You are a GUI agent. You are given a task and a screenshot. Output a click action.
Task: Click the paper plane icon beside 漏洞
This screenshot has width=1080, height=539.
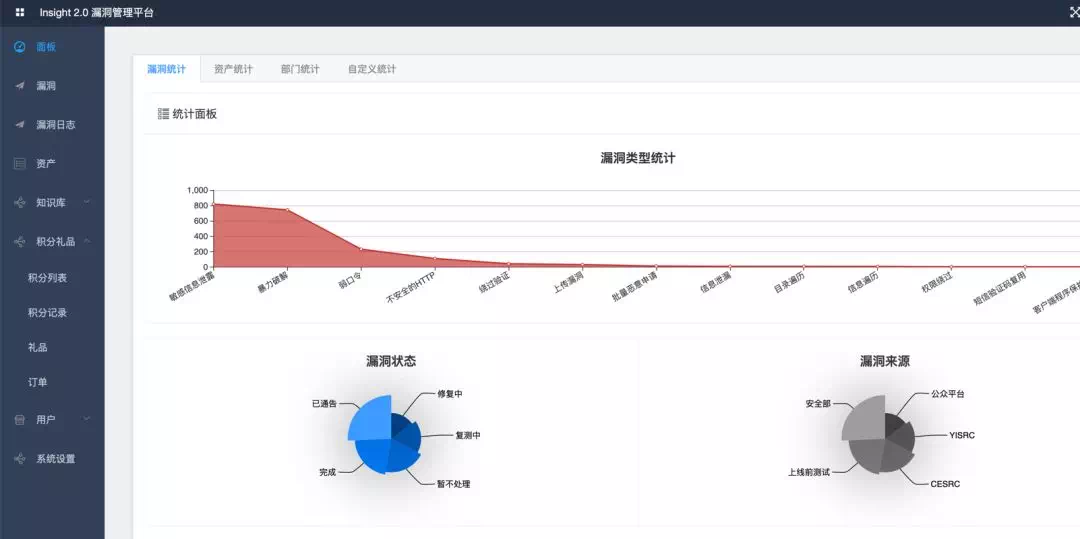pyautogui.click(x=20, y=86)
